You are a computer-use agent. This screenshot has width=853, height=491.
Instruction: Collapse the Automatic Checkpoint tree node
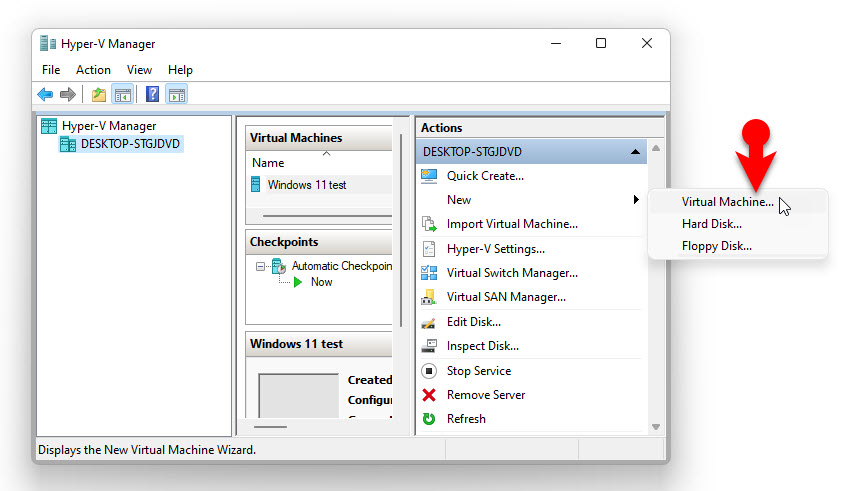click(x=260, y=266)
